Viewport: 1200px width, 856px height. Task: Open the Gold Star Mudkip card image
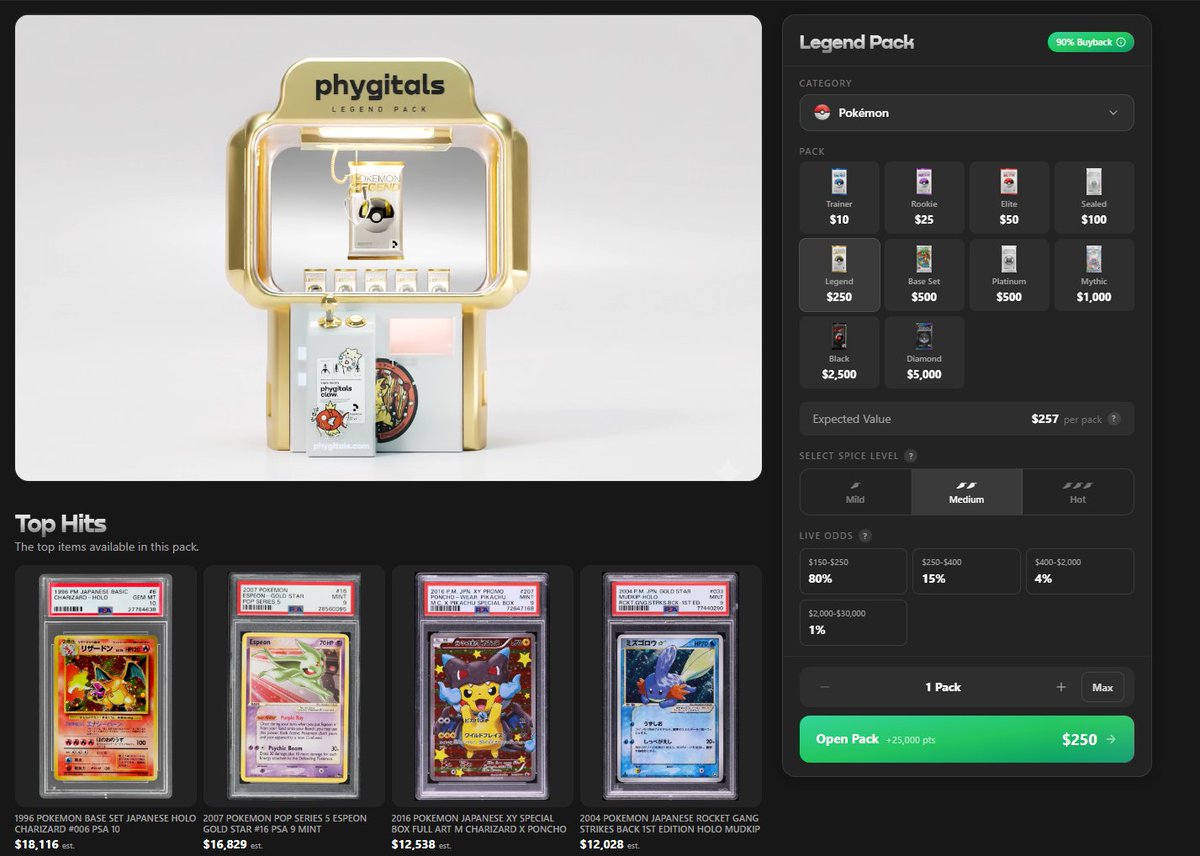671,686
